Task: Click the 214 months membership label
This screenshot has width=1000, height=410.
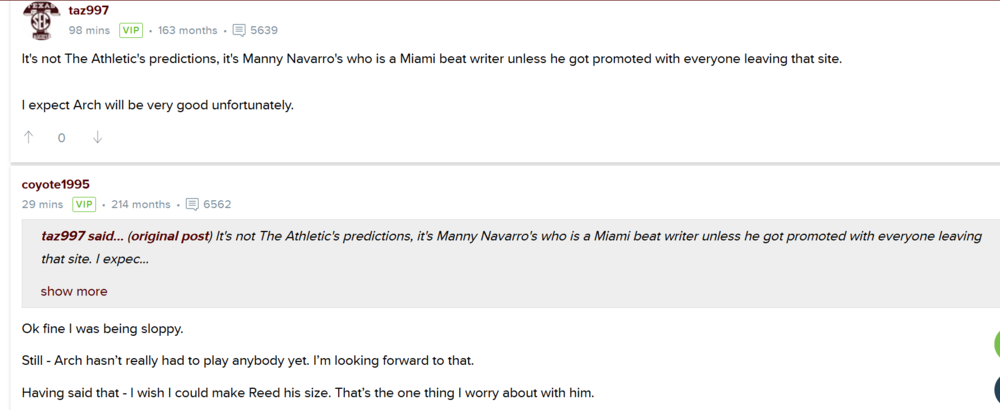Action: coord(141,204)
